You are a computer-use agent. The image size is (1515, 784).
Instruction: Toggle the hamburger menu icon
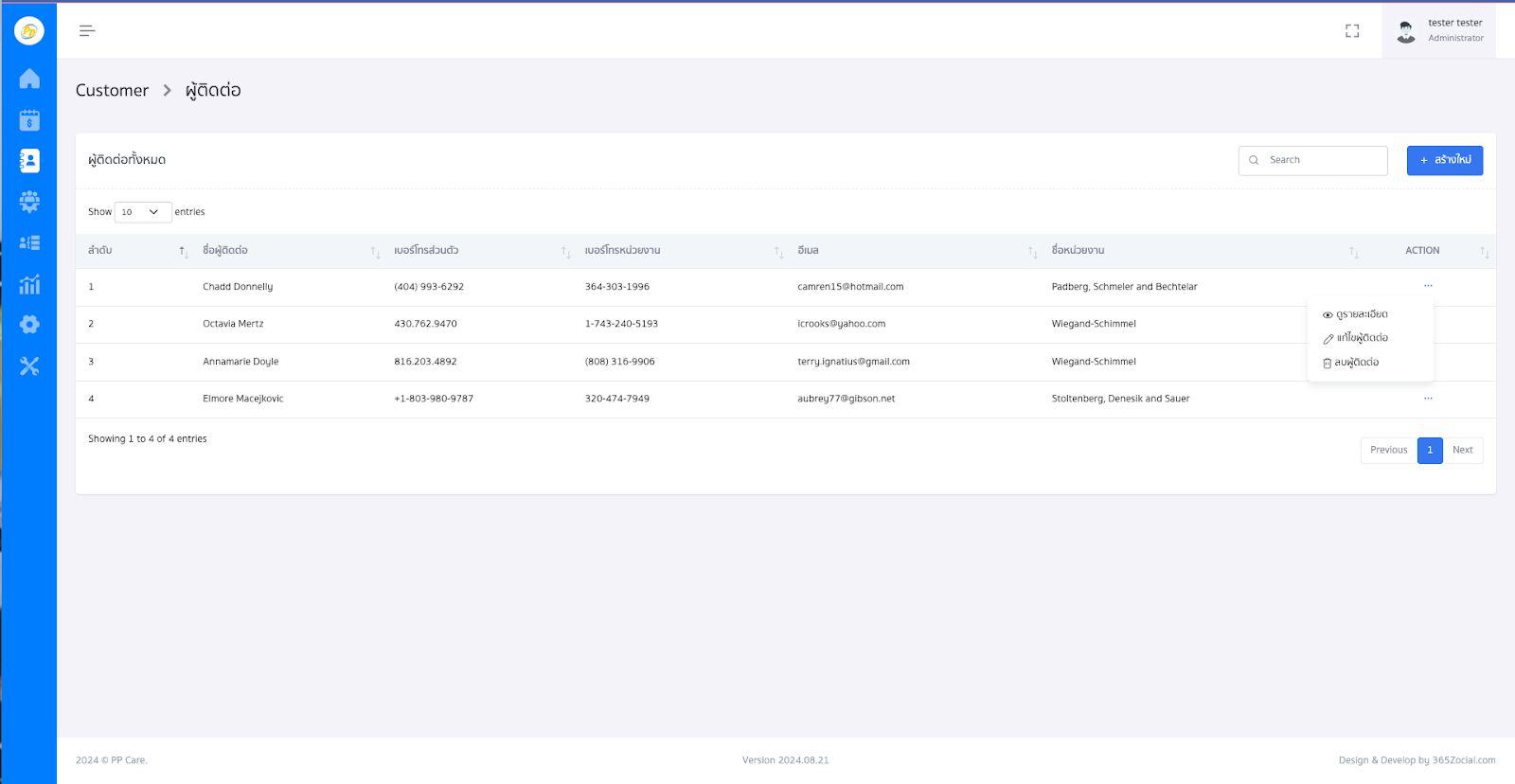pos(87,31)
